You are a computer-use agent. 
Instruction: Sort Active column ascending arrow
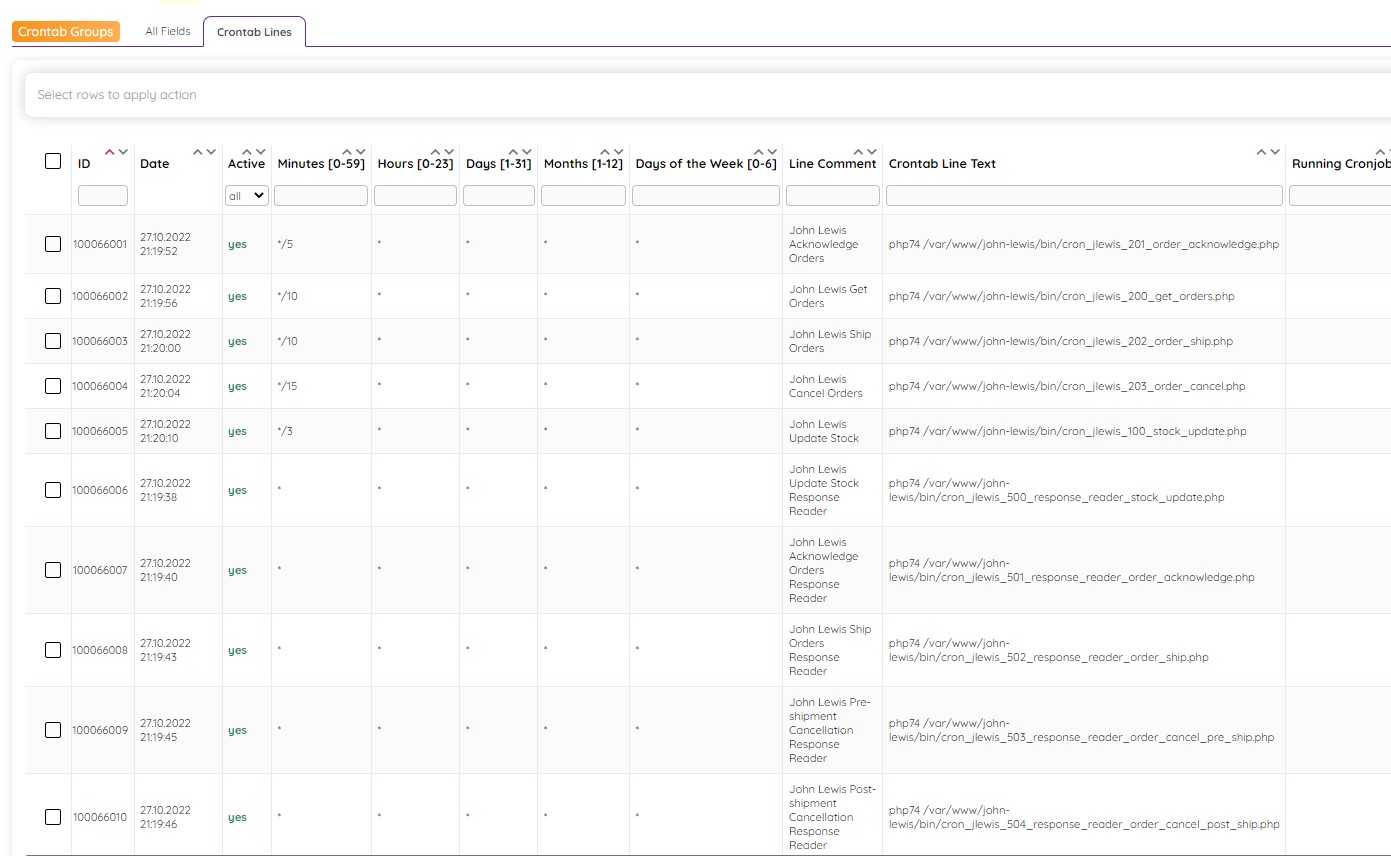248,152
